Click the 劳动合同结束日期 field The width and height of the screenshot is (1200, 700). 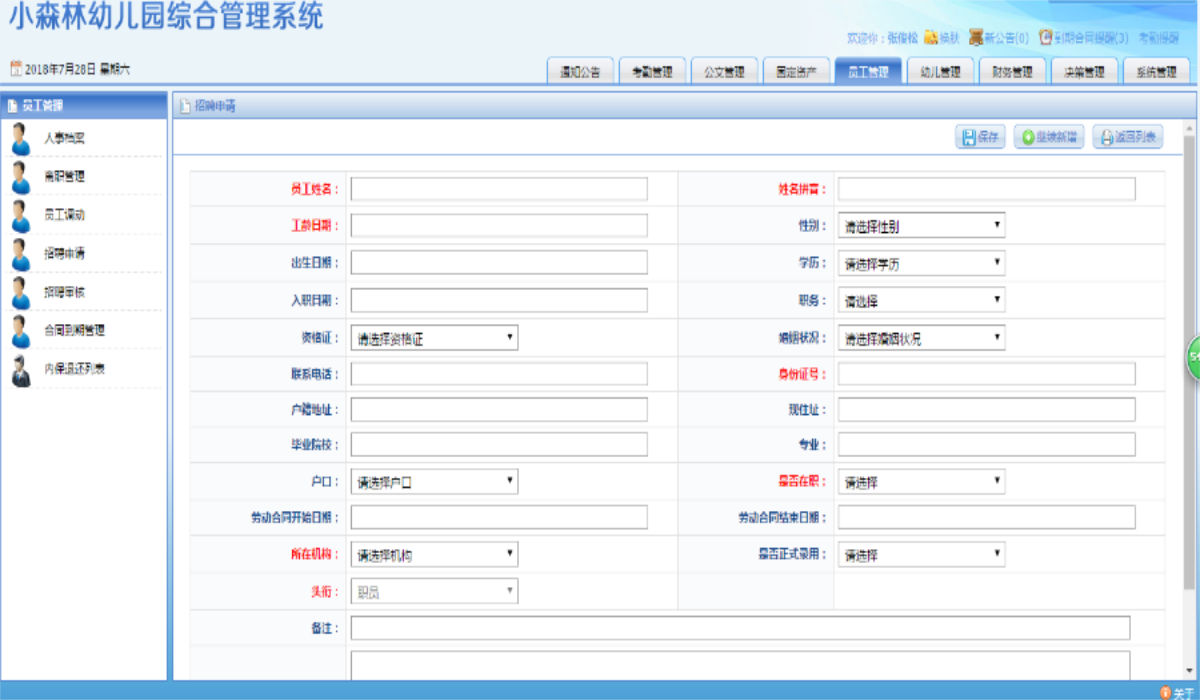click(x=986, y=517)
